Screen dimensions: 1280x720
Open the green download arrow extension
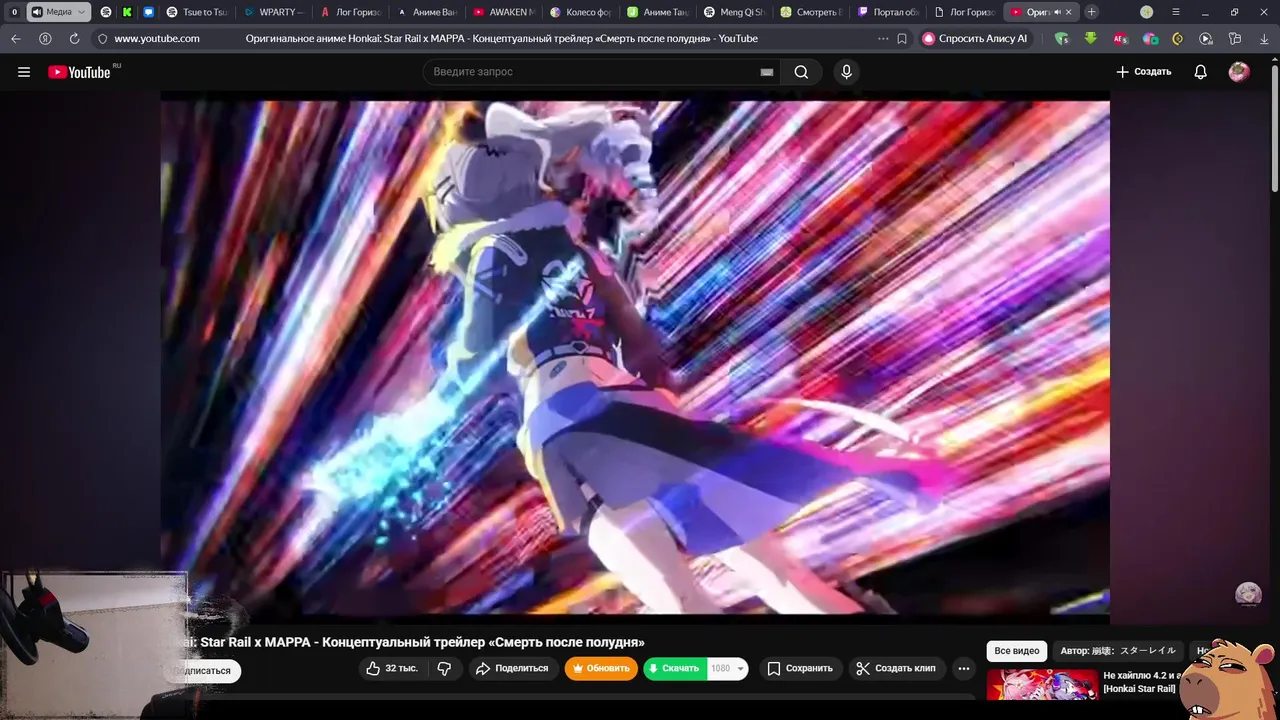pyautogui.click(x=1090, y=39)
